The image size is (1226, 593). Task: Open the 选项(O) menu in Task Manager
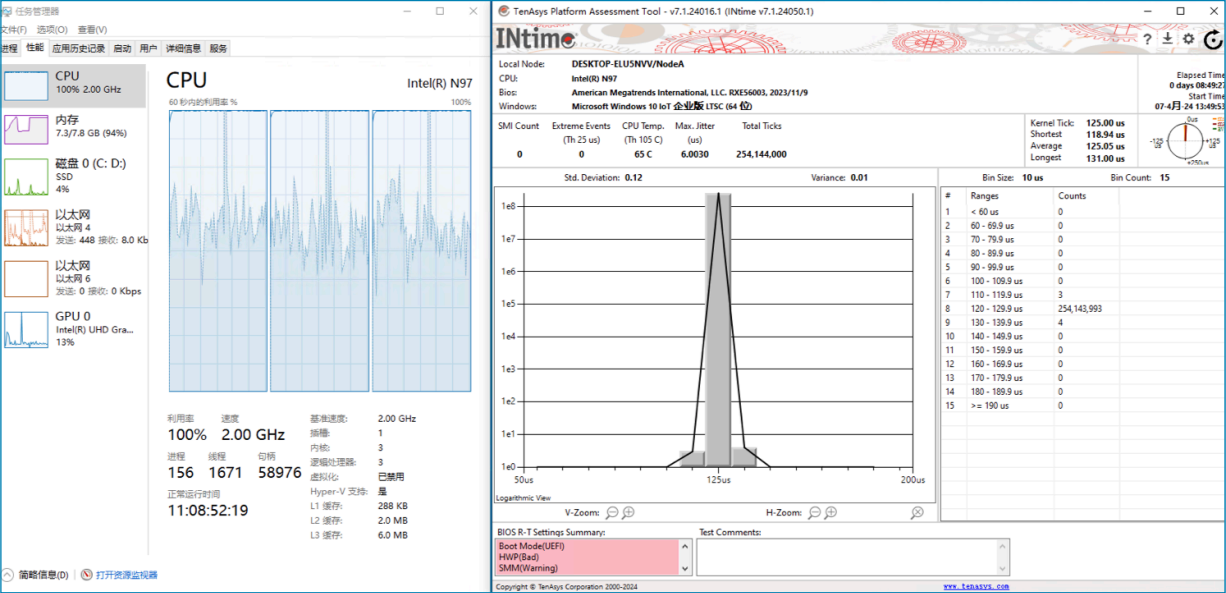tap(52, 29)
